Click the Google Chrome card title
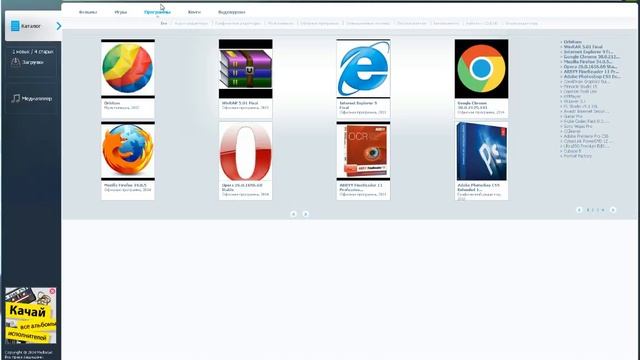Screen dimensions: 640x360 [472, 105]
